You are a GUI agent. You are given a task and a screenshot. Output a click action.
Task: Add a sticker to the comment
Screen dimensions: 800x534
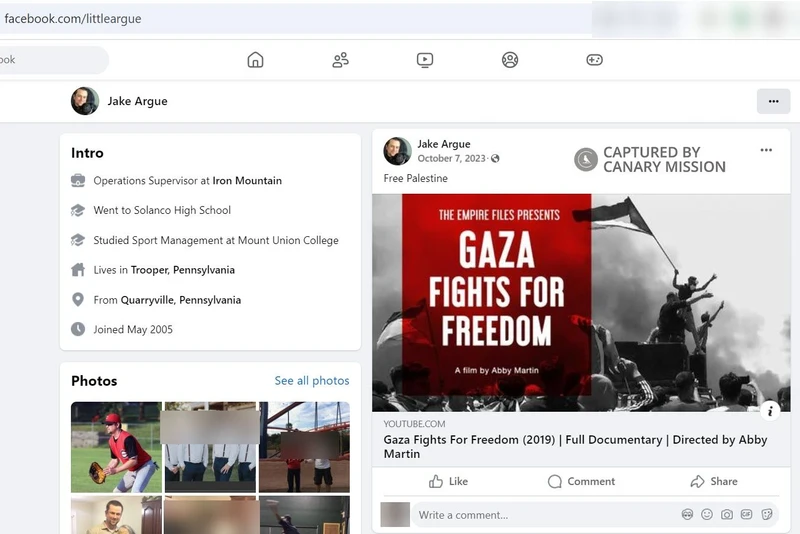tap(767, 514)
